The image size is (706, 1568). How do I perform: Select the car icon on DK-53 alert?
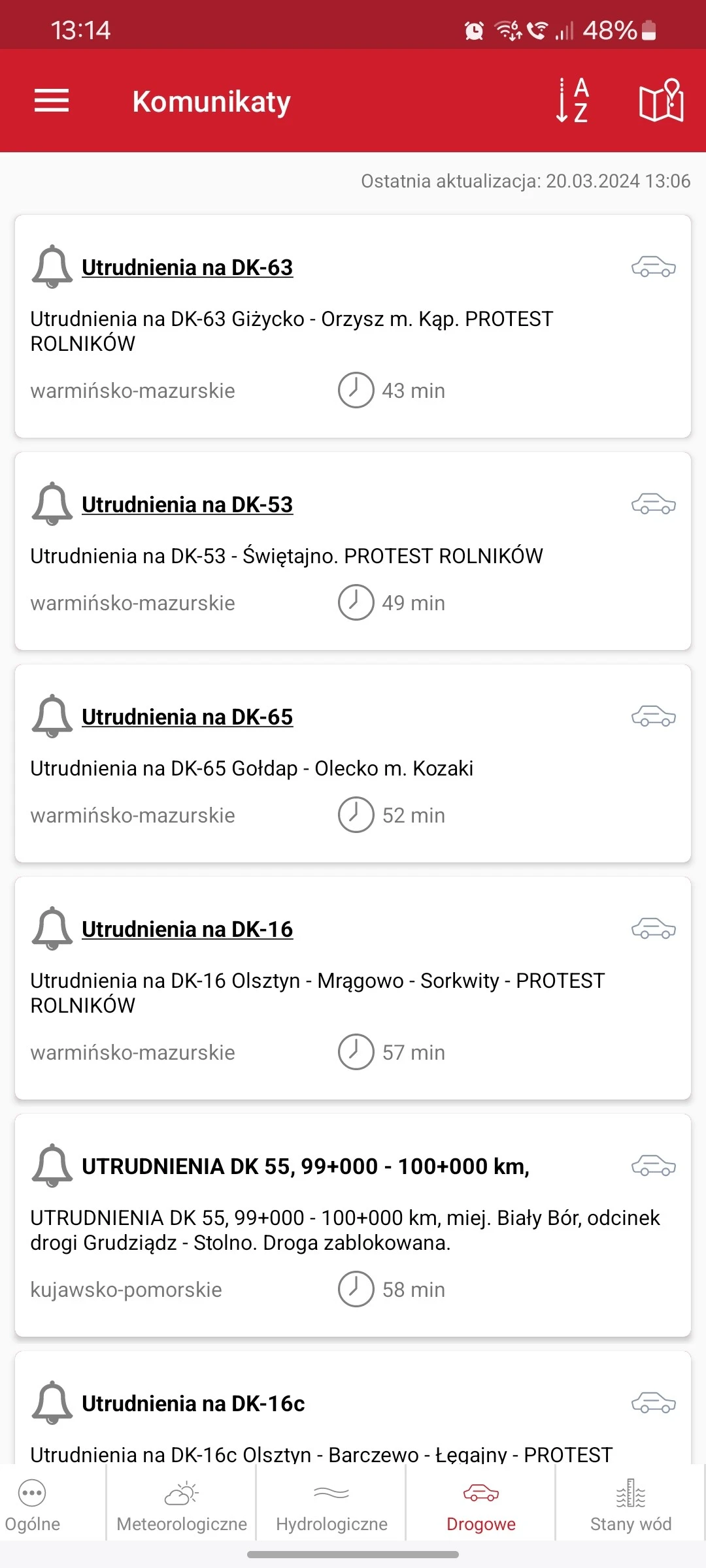coord(653,504)
